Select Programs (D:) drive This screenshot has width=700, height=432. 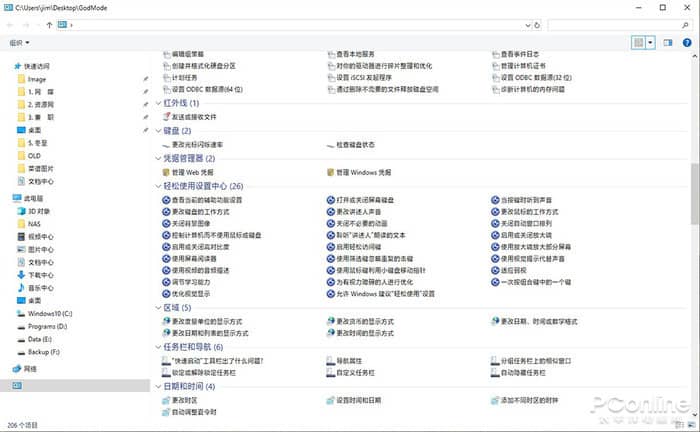pyautogui.click(x=47, y=326)
